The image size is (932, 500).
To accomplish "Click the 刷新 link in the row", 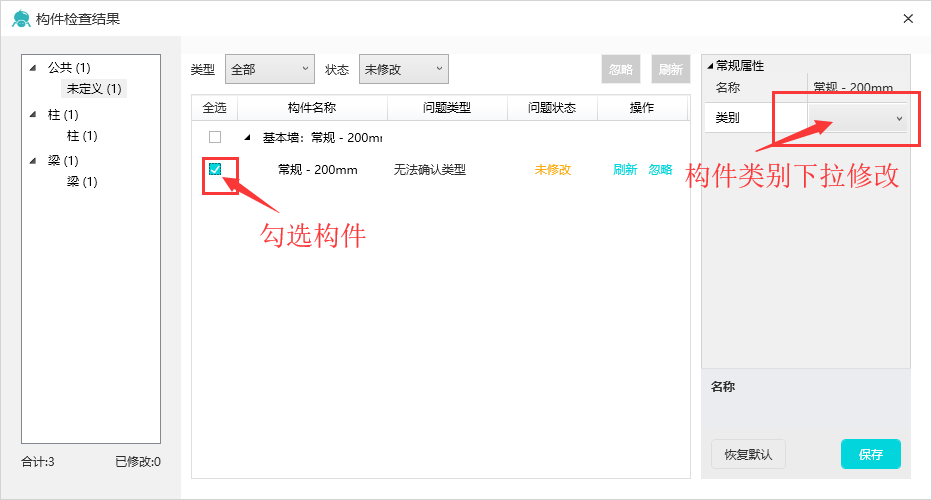I will (625, 169).
